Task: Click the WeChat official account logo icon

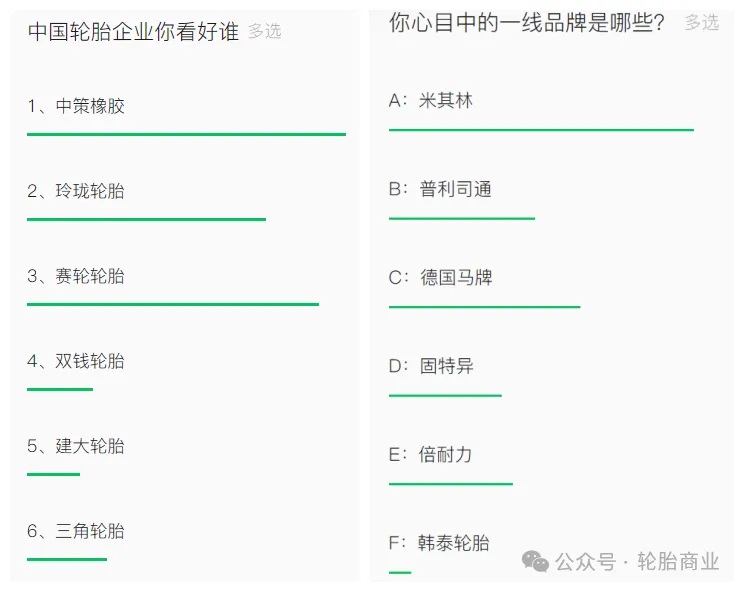Action: (x=535, y=562)
